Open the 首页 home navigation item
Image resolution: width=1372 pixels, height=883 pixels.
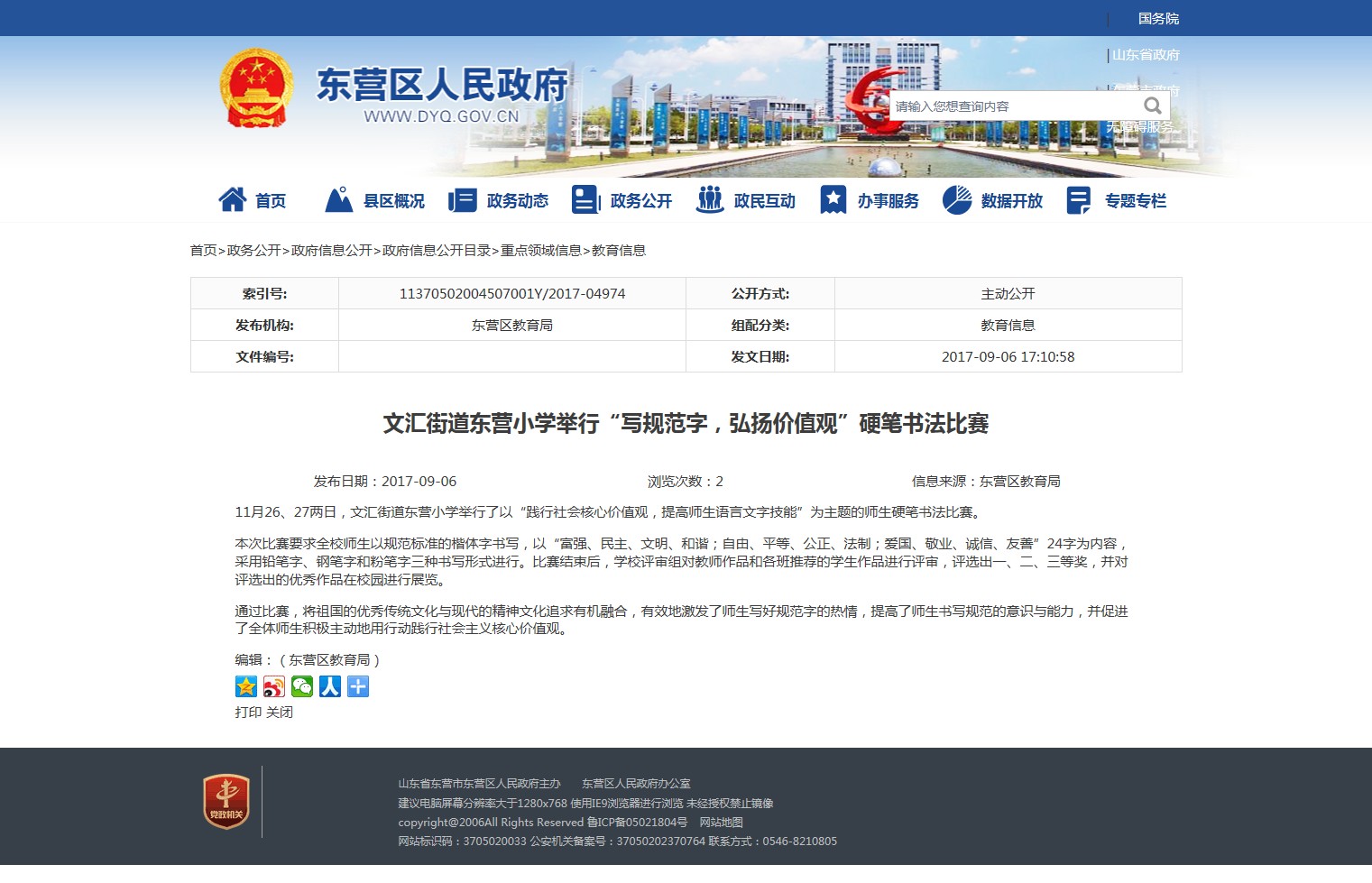tap(253, 200)
